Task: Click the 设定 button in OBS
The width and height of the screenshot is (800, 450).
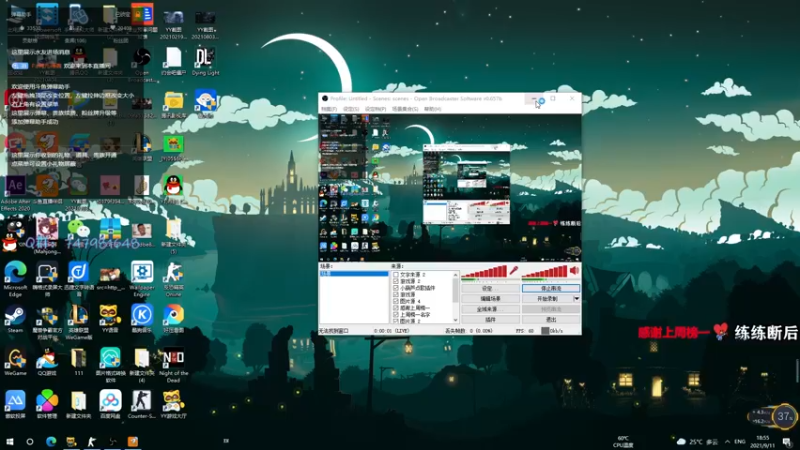Action: tap(490, 288)
